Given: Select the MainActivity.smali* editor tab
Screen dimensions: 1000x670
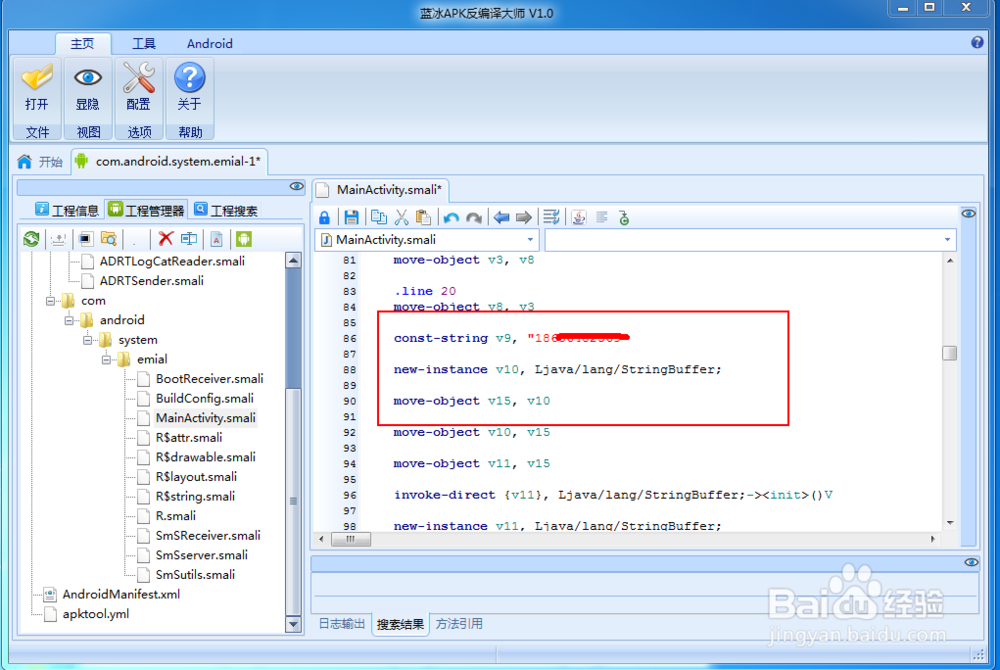Looking at the screenshot, I should point(381,190).
